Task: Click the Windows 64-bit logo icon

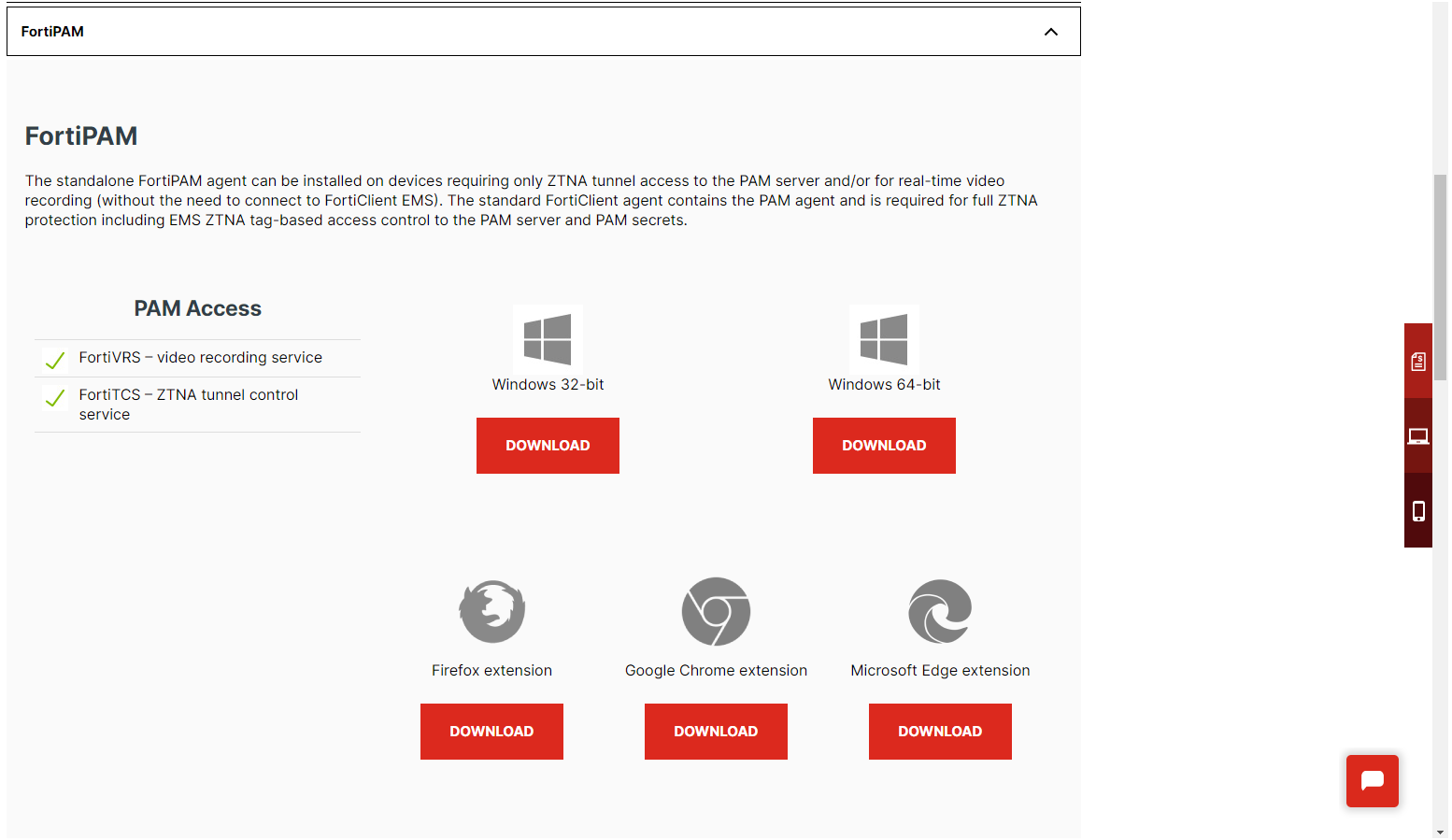Action: pyautogui.click(x=884, y=338)
